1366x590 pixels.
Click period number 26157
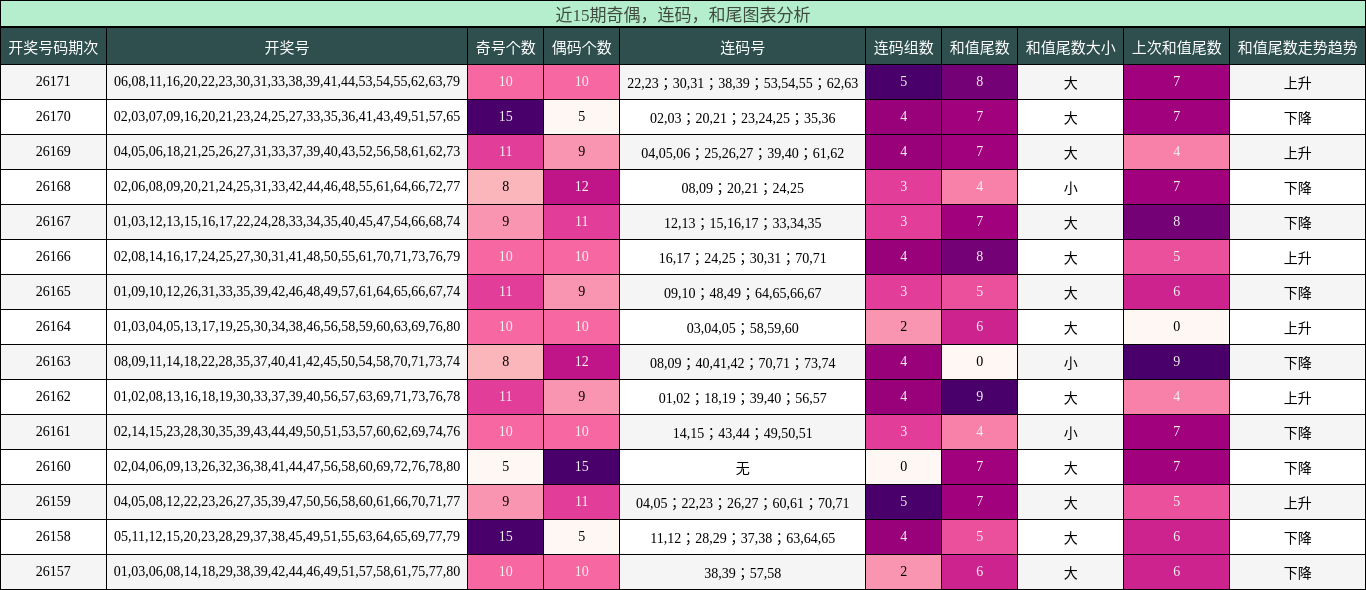(53, 571)
